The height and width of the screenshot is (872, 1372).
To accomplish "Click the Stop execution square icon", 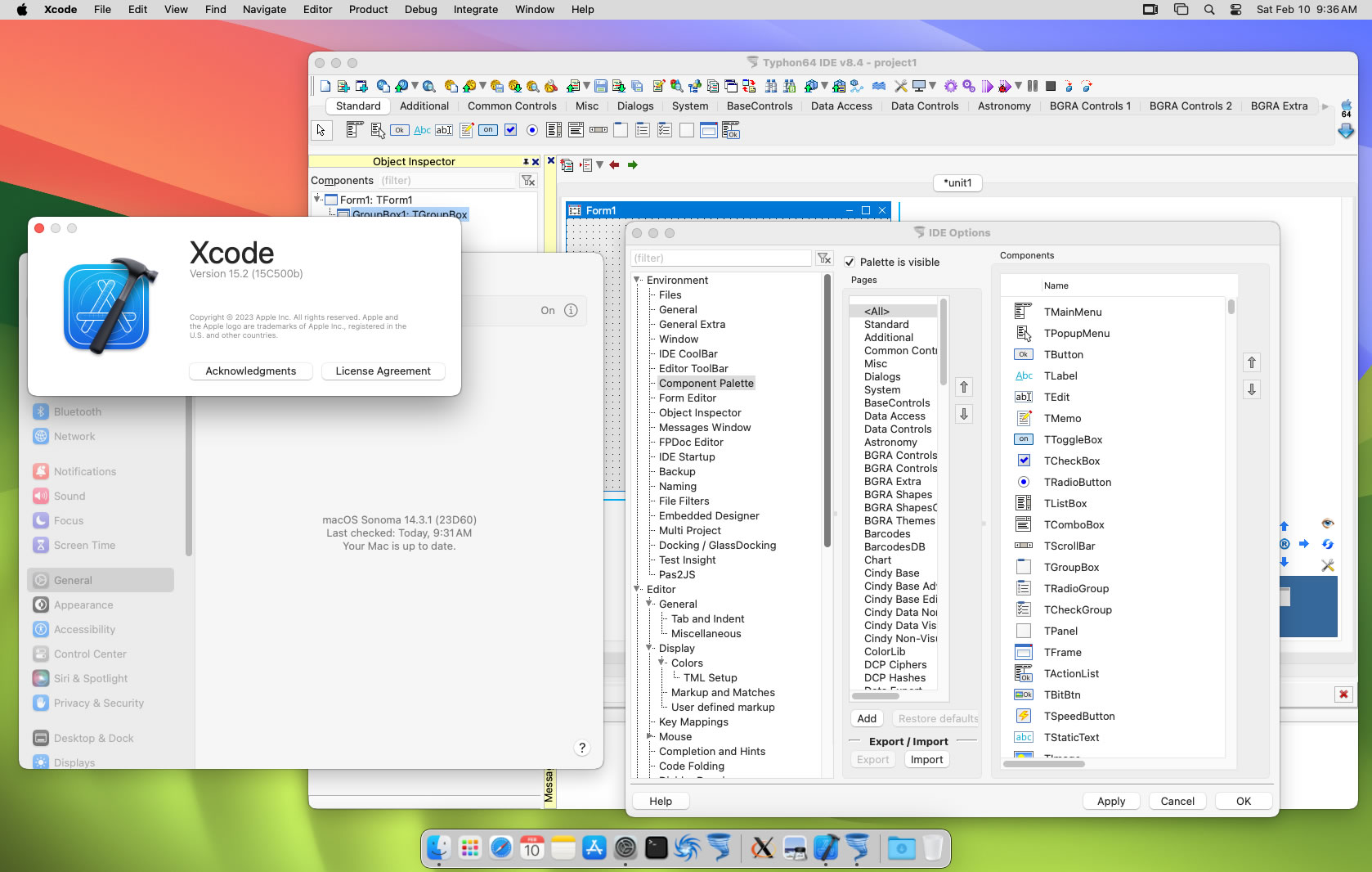I will pos(1051,86).
